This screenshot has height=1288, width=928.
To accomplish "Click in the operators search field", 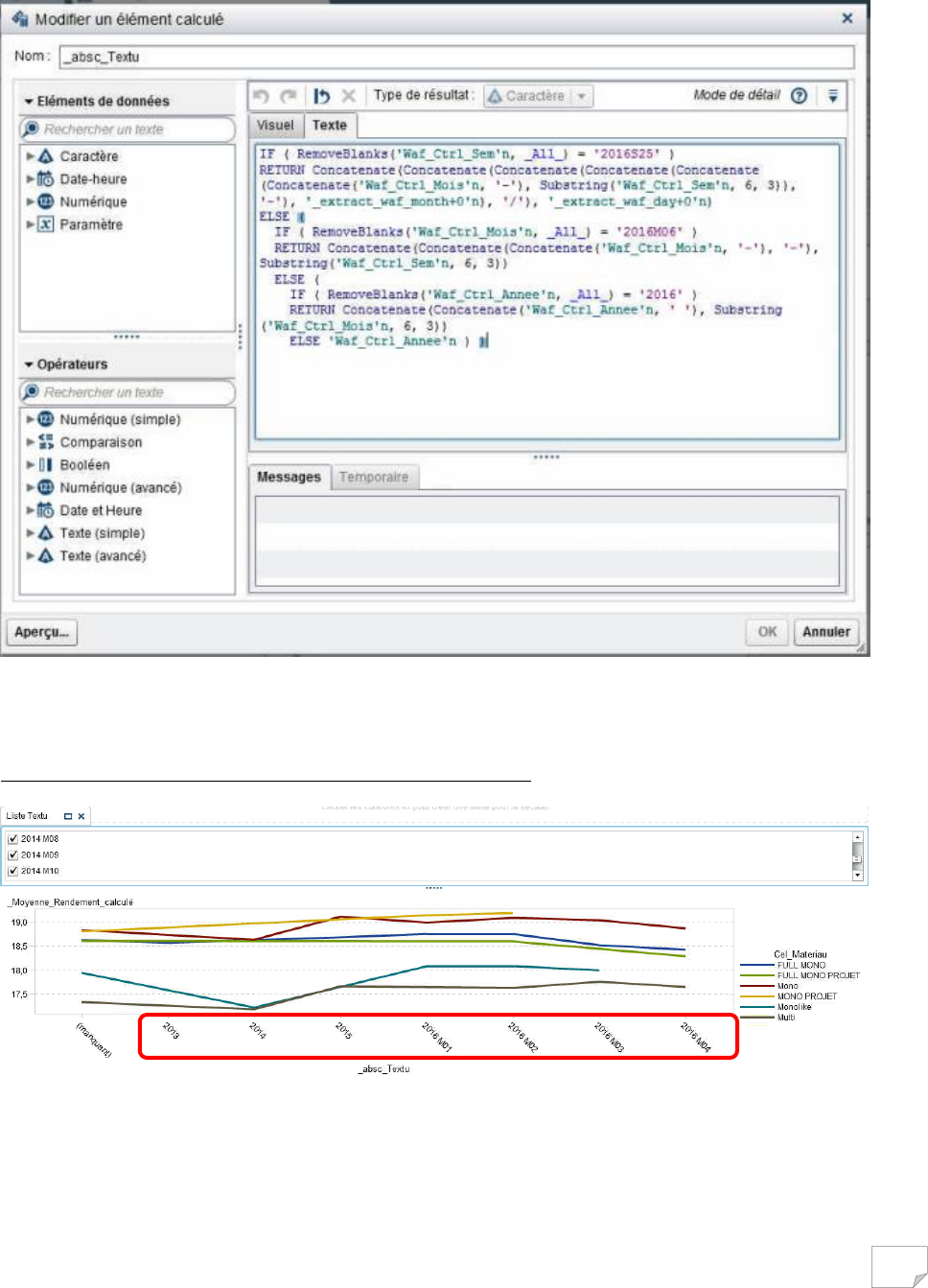I will [128, 392].
